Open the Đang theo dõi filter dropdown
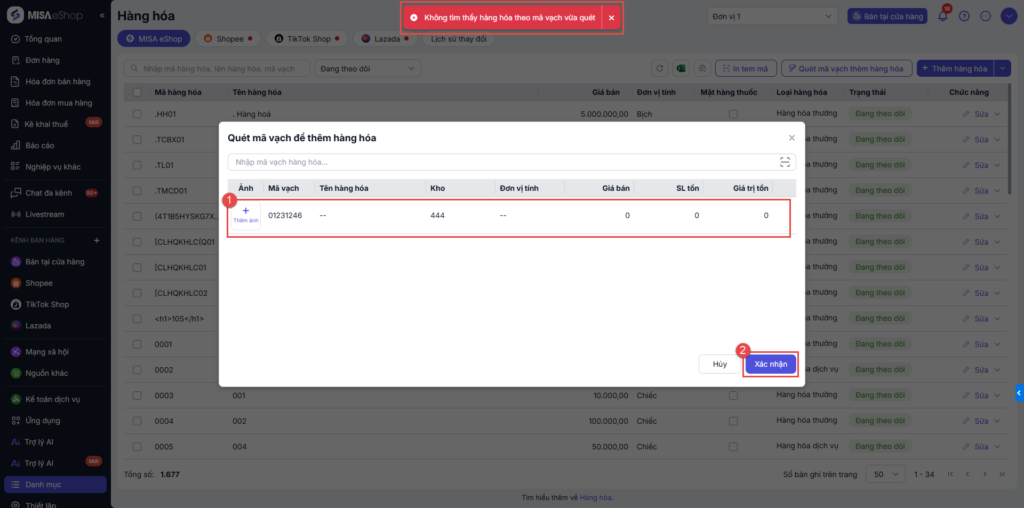 point(368,69)
